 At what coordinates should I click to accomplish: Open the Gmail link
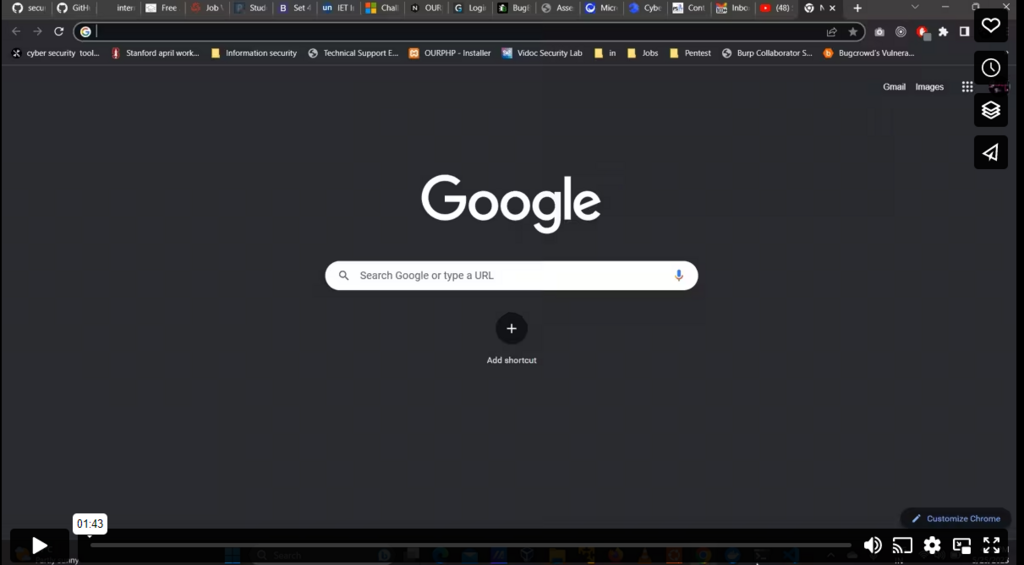coord(894,86)
